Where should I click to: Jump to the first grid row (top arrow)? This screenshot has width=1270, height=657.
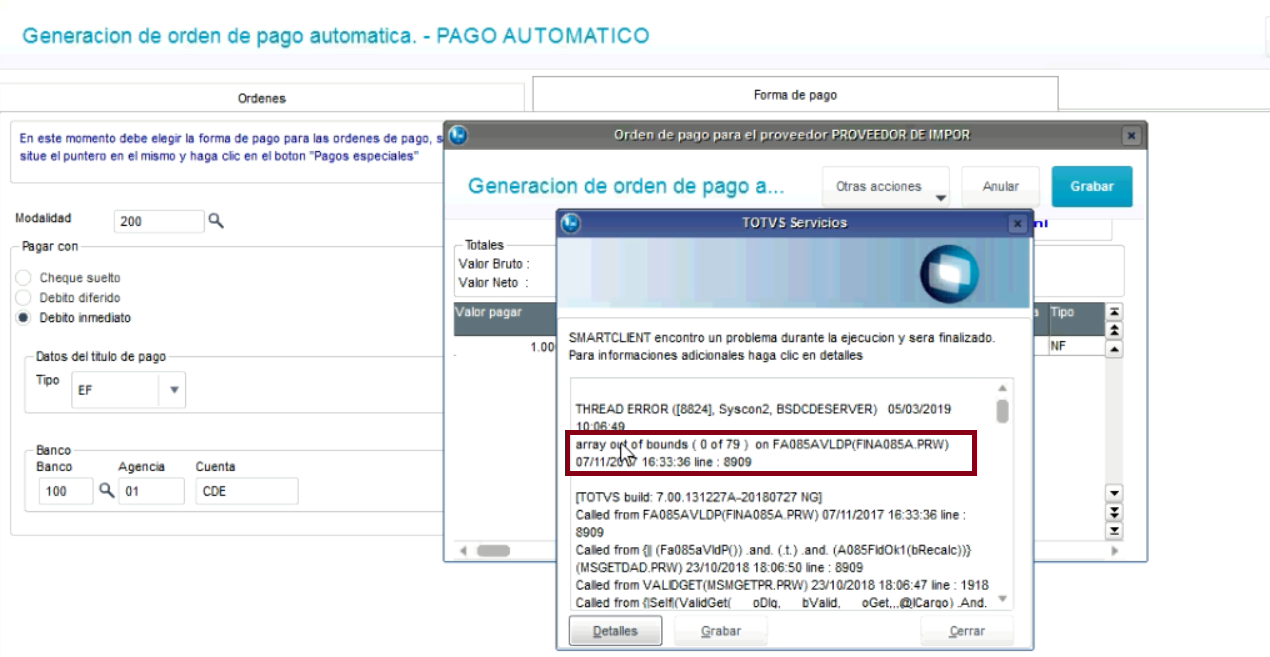point(1116,312)
